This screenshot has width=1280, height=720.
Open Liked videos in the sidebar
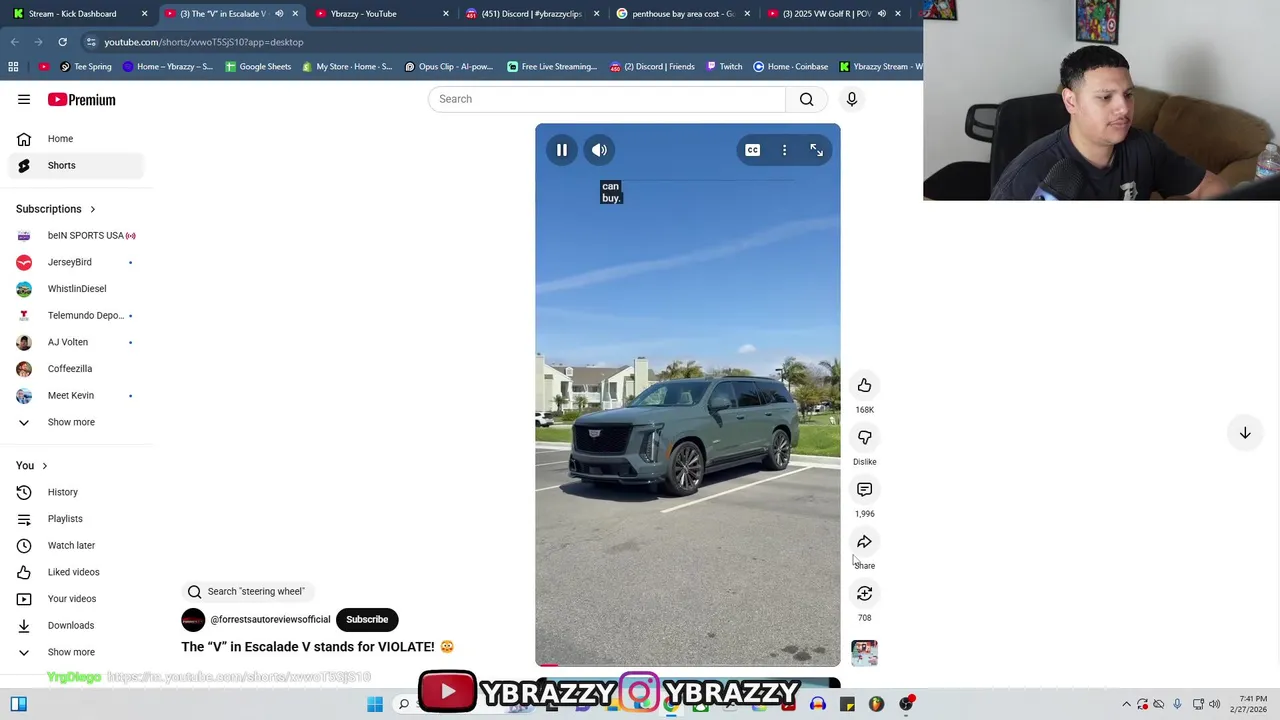pos(76,572)
